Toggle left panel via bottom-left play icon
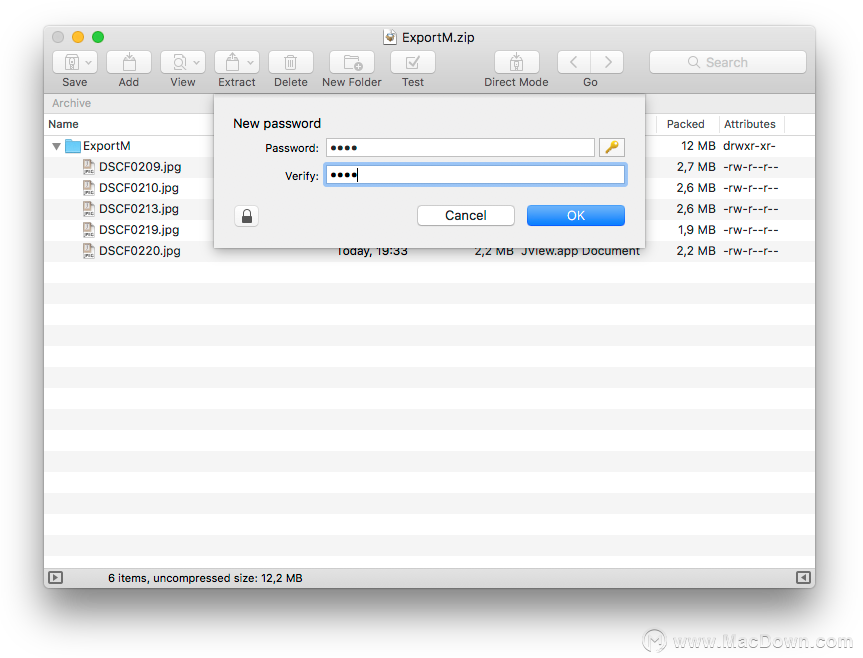The height and width of the screenshot is (658, 863). tap(56, 578)
